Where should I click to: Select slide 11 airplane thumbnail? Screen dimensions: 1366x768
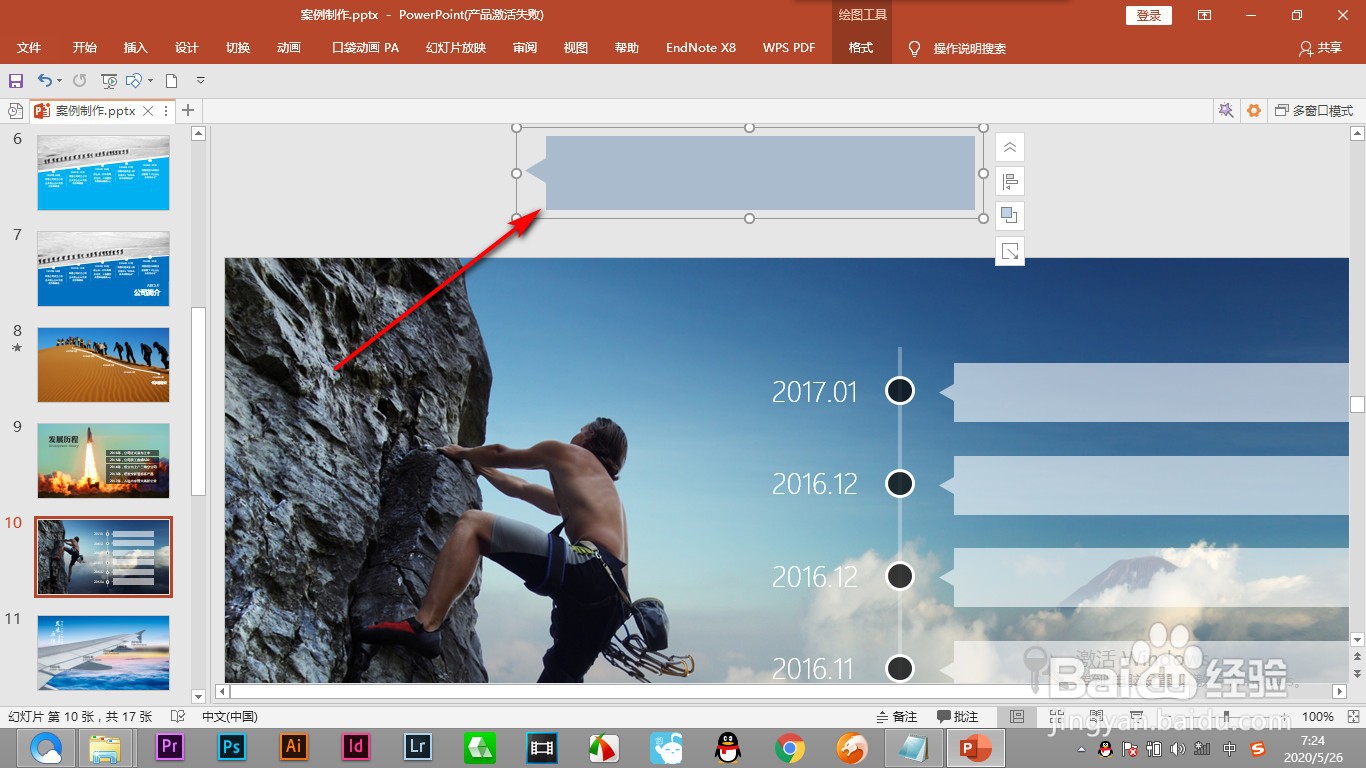click(103, 652)
